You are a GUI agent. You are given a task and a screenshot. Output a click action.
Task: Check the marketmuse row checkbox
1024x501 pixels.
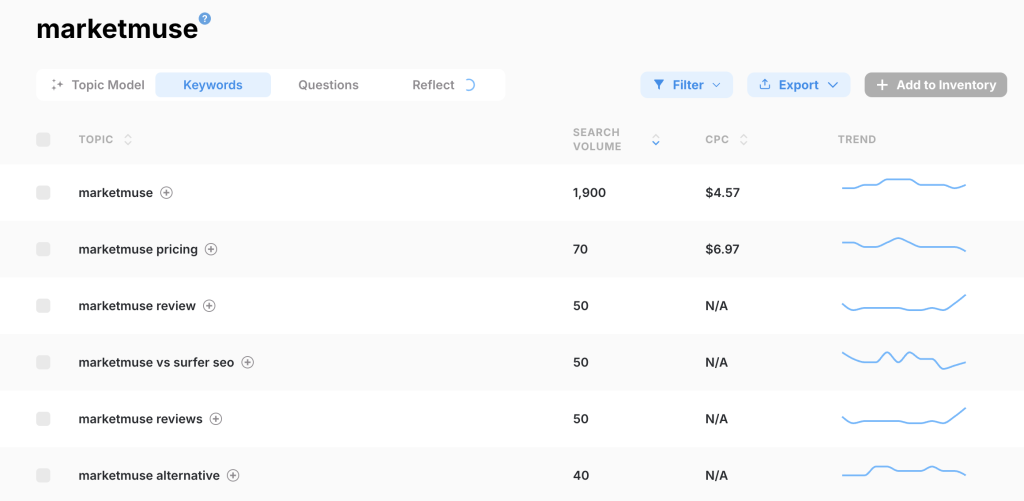point(43,193)
